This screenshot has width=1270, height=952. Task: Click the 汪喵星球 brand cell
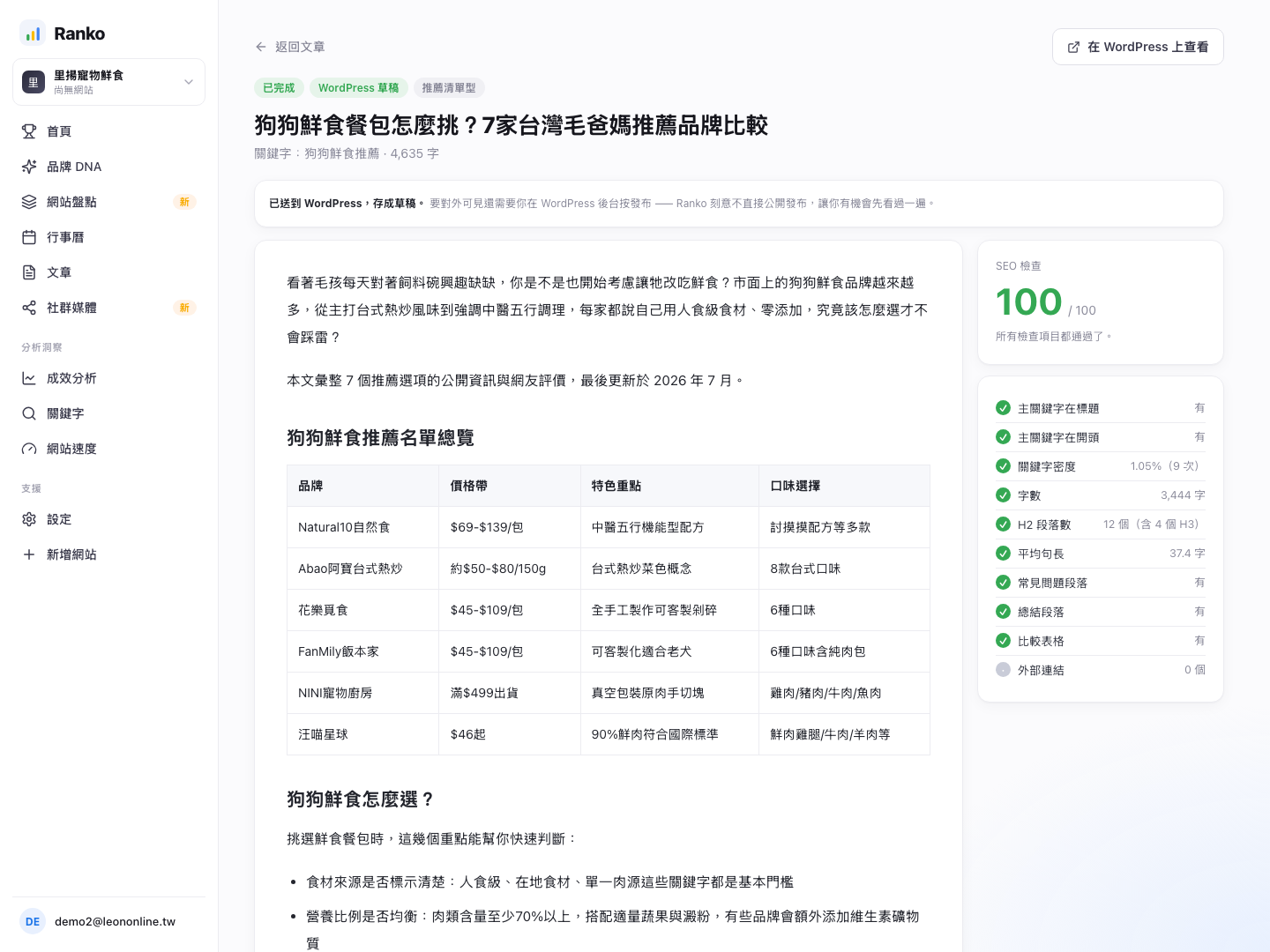click(362, 734)
